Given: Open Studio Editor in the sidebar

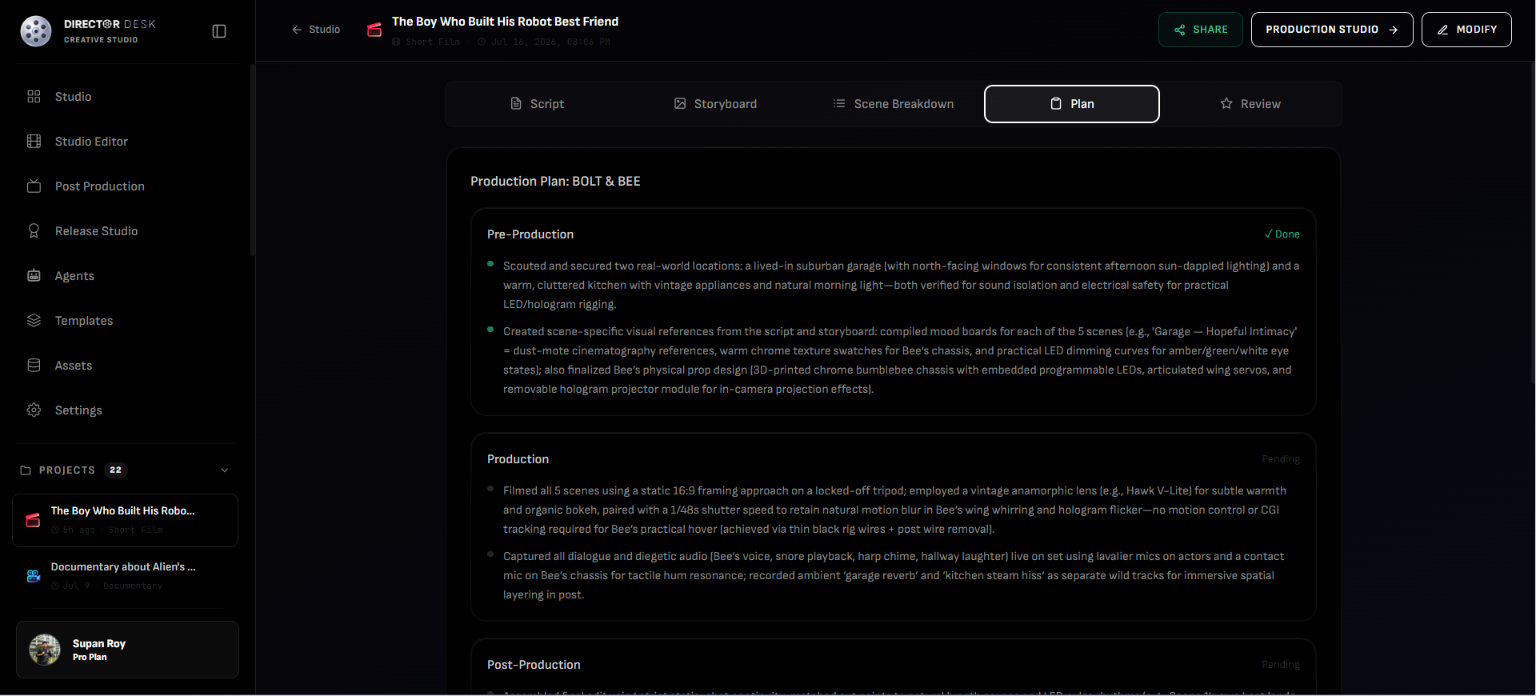Looking at the screenshot, I should click(x=126, y=141).
